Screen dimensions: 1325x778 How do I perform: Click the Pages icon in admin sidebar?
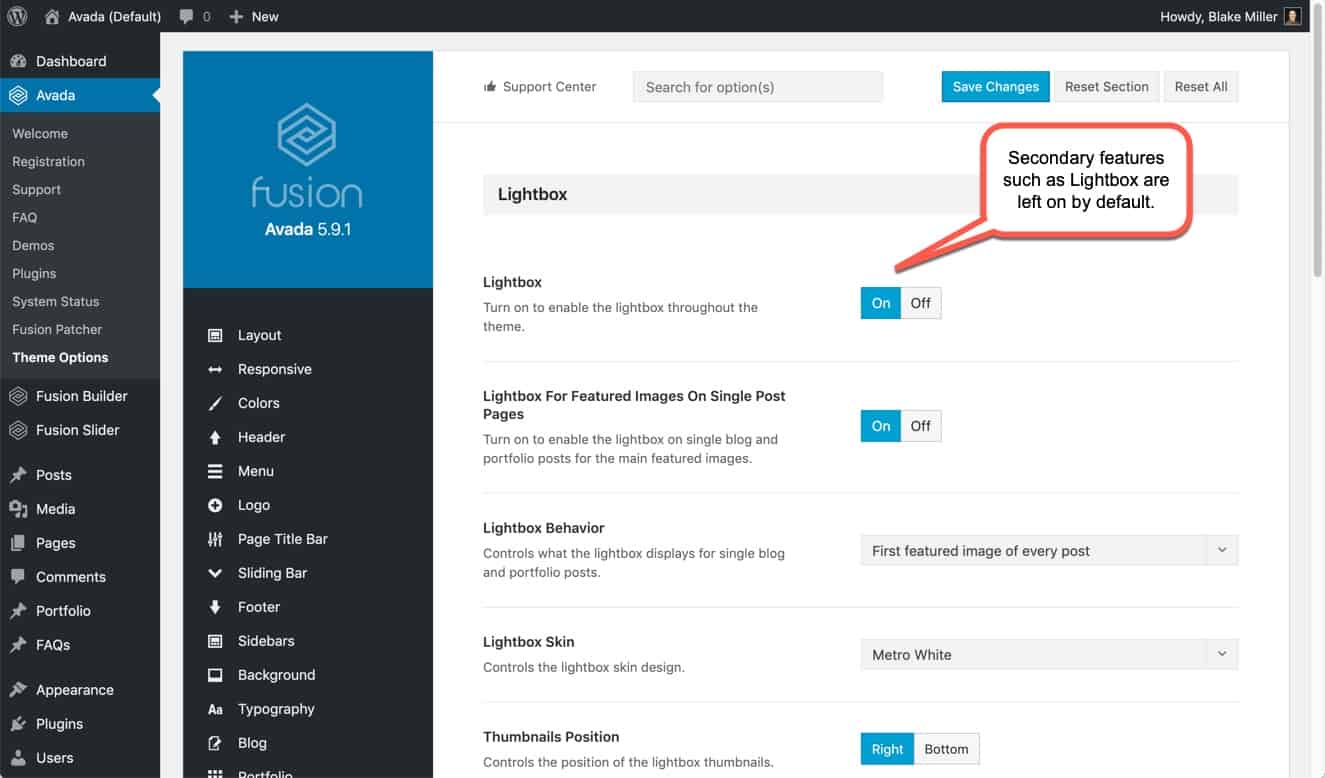click(x=18, y=543)
